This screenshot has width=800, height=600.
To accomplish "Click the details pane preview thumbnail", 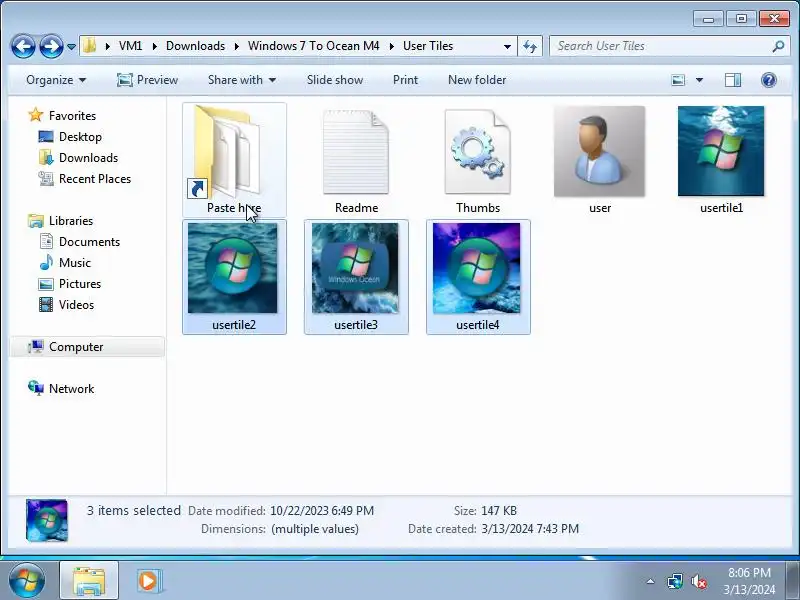I will tap(47, 520).
